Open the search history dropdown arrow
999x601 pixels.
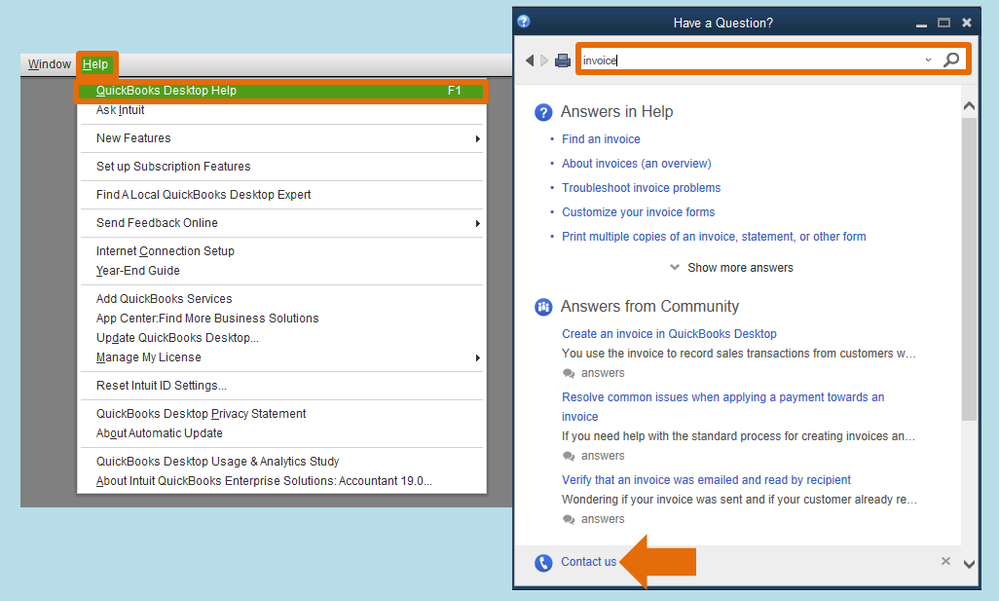928,60
